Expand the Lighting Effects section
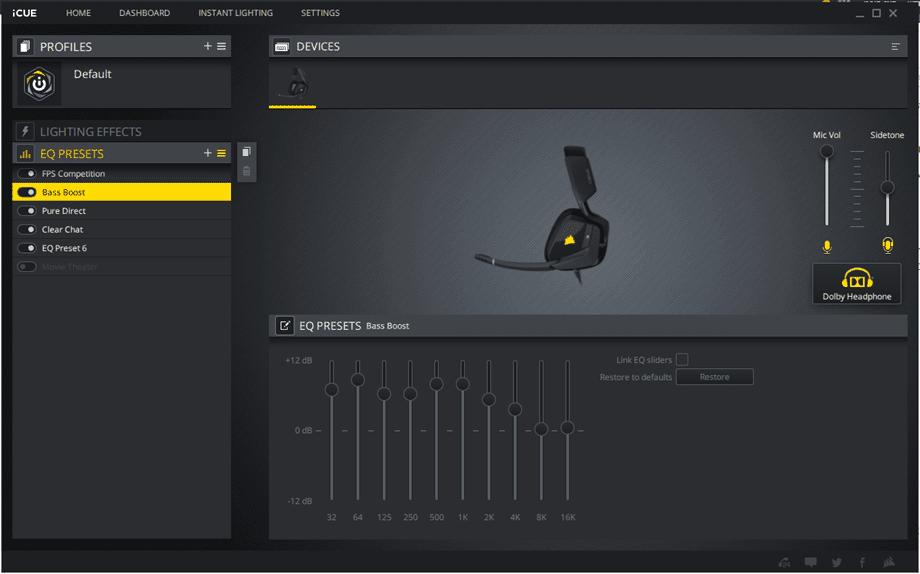The image size is (920, 574). click(x=121, y=131)
